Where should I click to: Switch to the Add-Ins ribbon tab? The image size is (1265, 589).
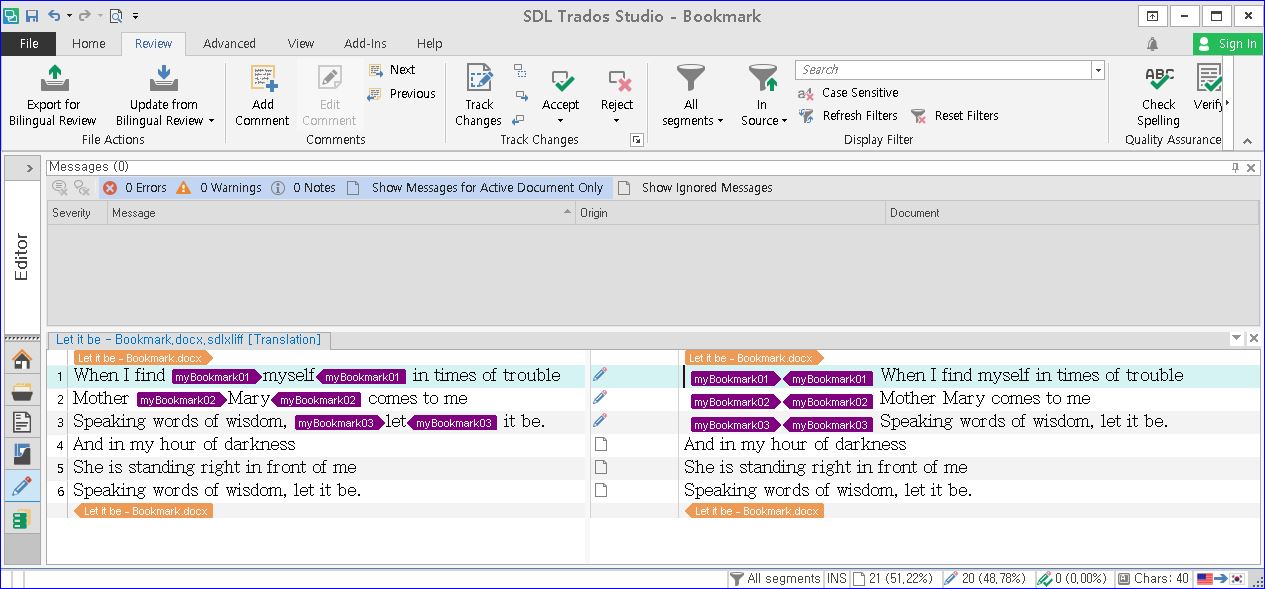365,44
